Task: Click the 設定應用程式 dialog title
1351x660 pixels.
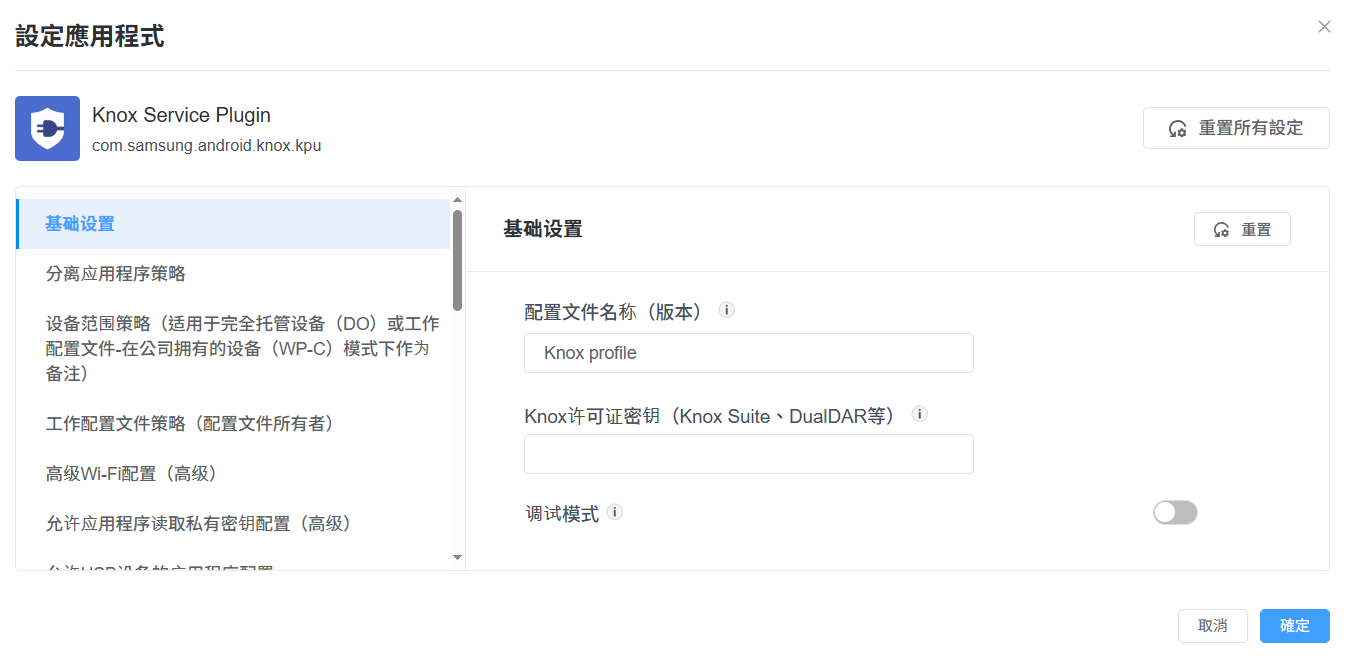Action: pos(90,38)
